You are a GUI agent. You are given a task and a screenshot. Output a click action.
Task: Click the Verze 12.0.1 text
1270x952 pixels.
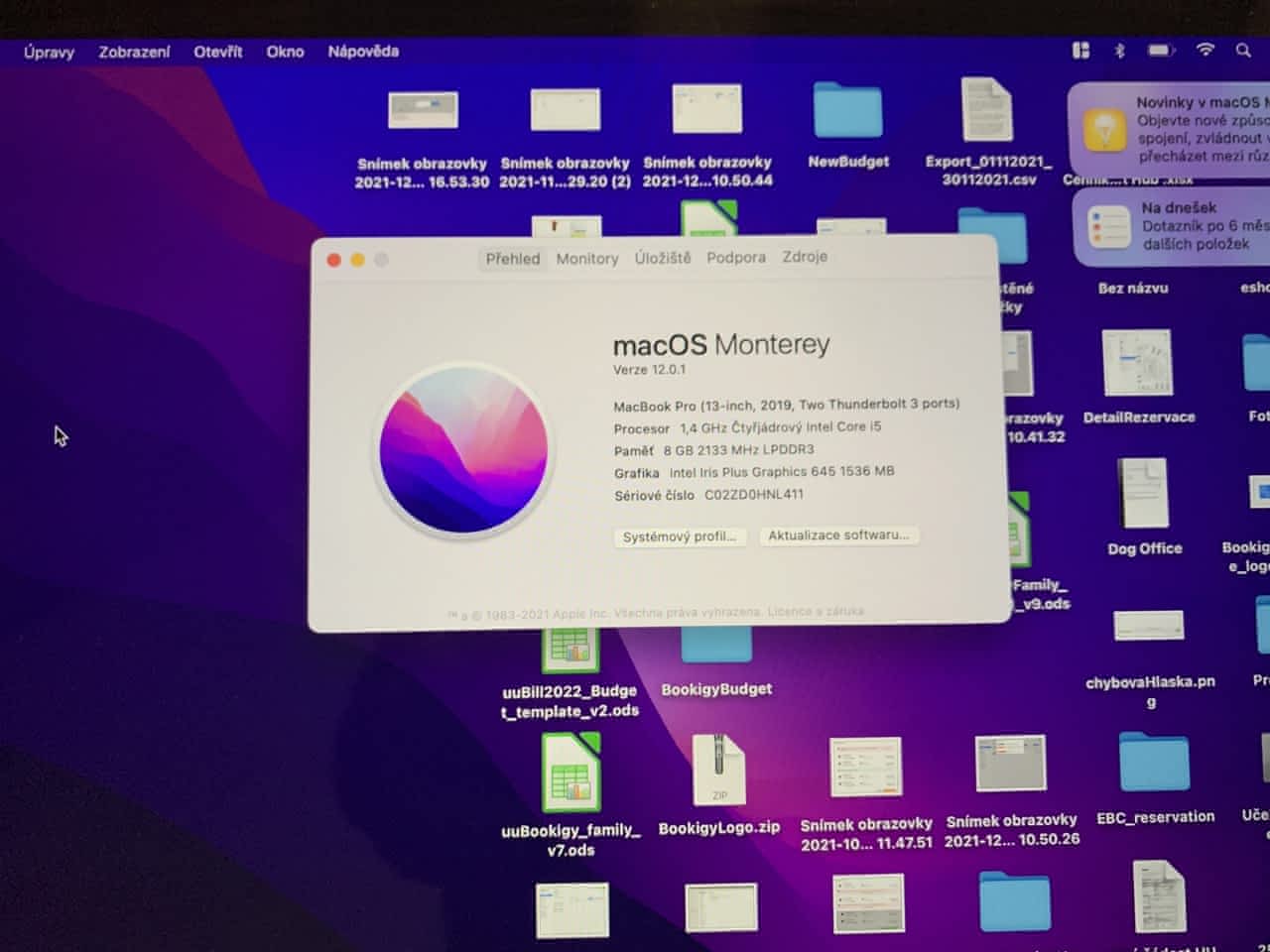coord(649,370)
